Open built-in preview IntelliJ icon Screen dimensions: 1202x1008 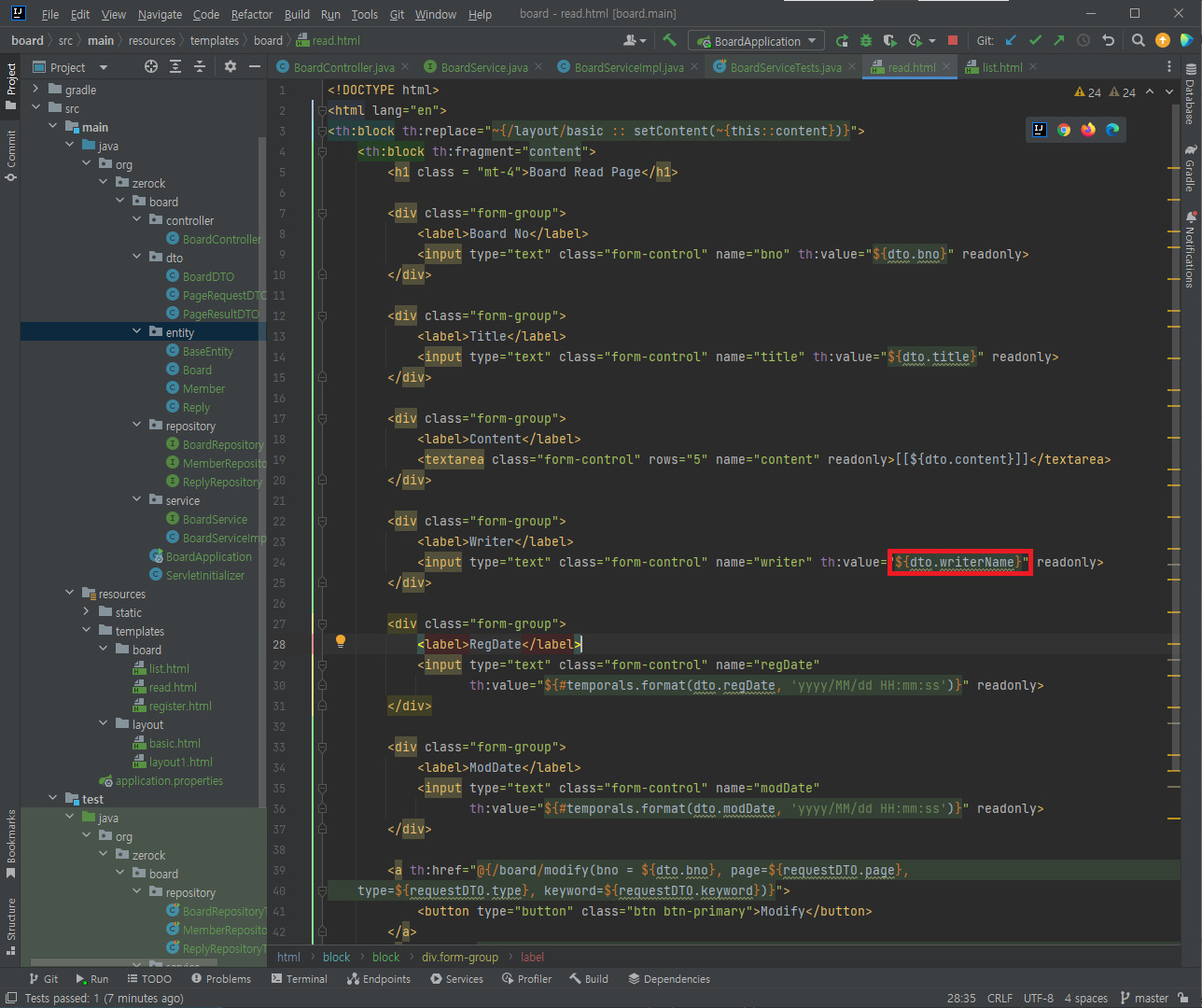coord(1040,130)
